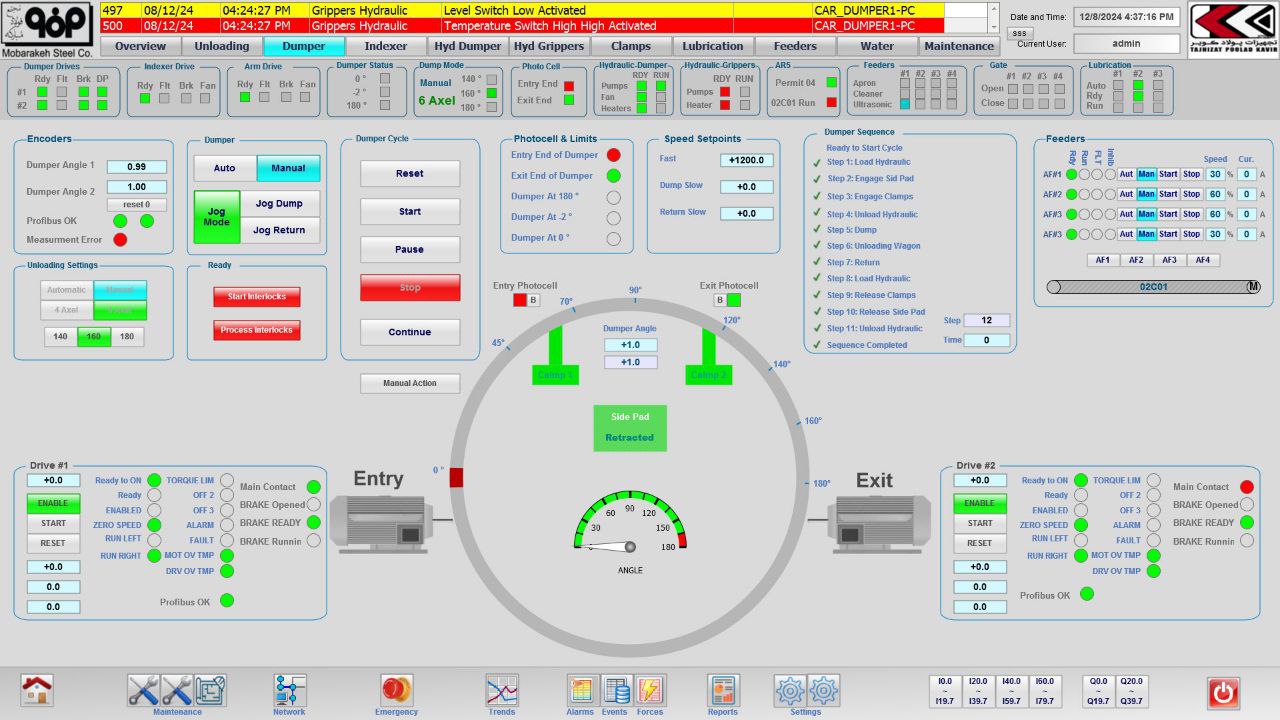
Task: Set feeder AF#1 to Aut mode
Action: (1126, 174)
